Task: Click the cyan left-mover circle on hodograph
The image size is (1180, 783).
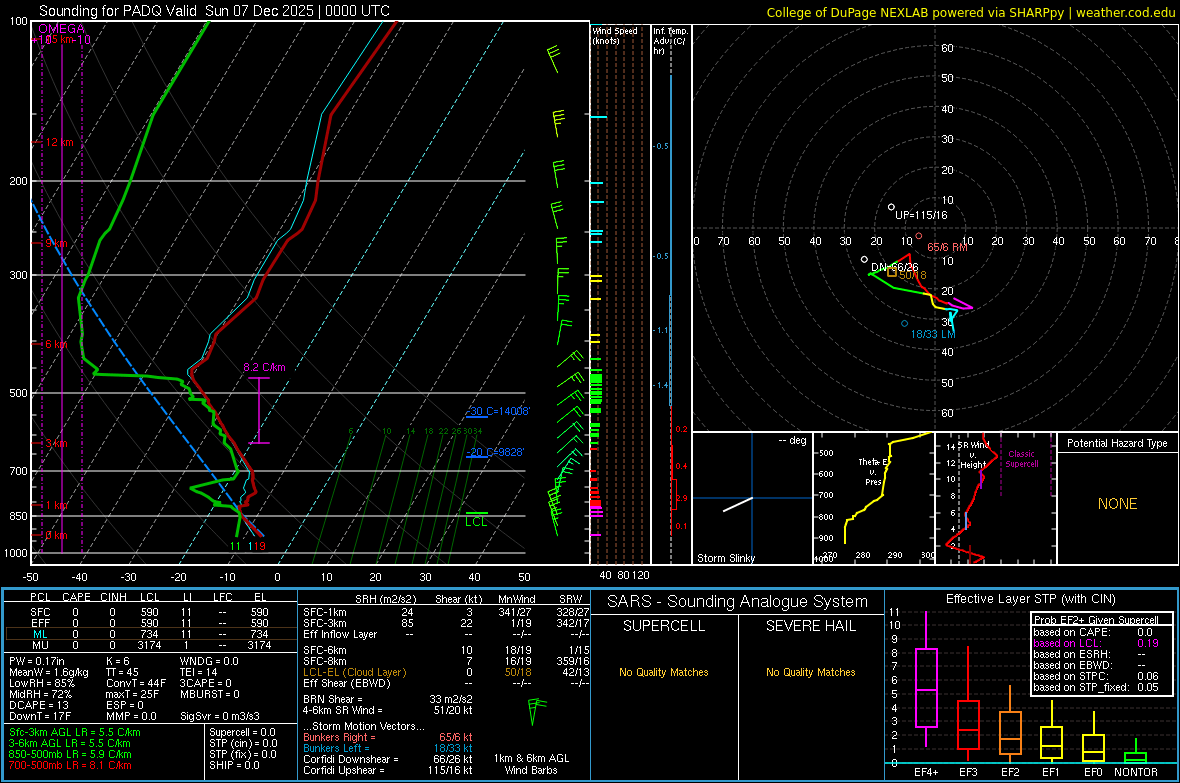Action: click(x=905, y=324)
